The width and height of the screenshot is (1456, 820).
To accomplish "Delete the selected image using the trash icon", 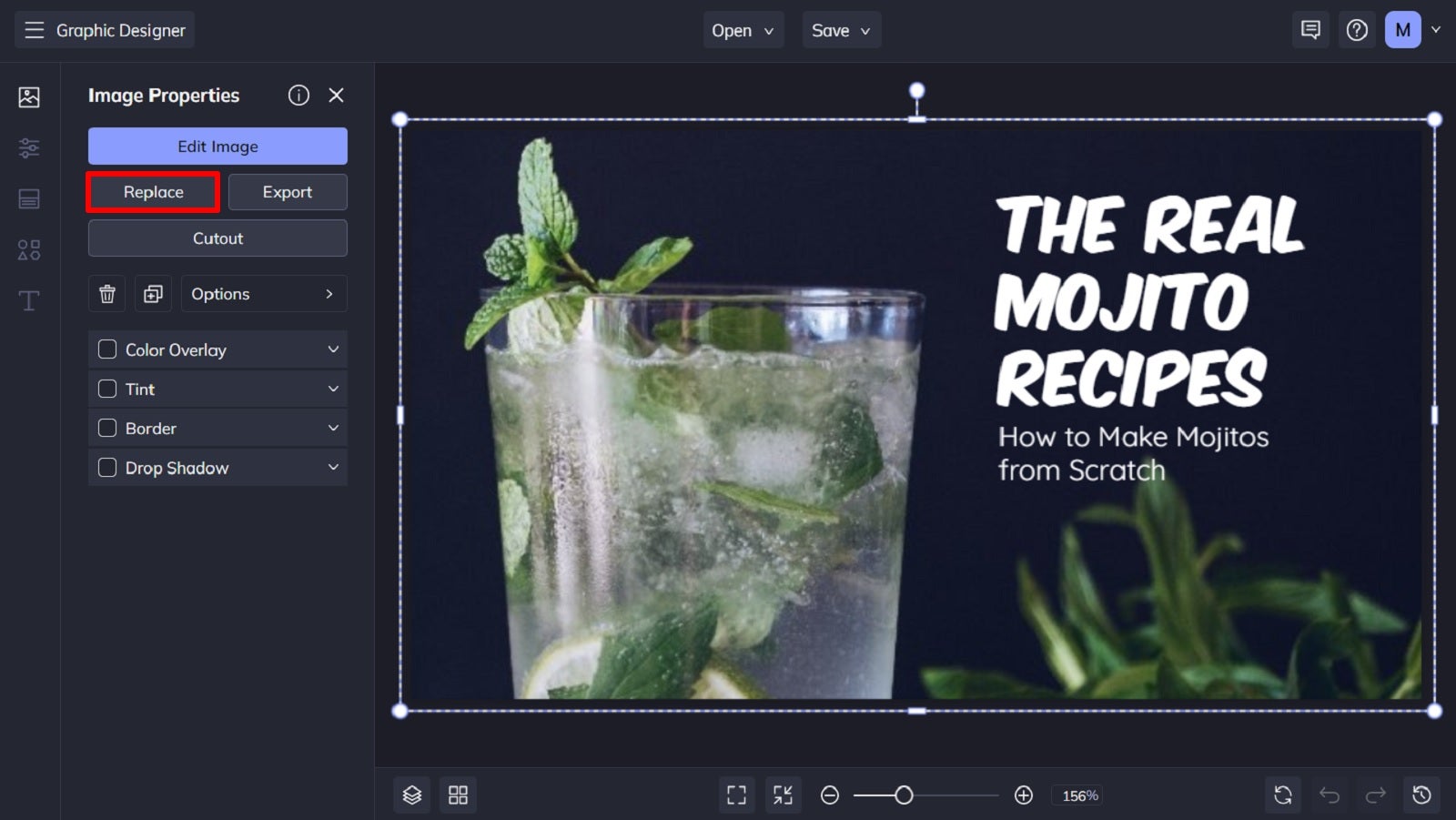I will click(x=106, y=293).
